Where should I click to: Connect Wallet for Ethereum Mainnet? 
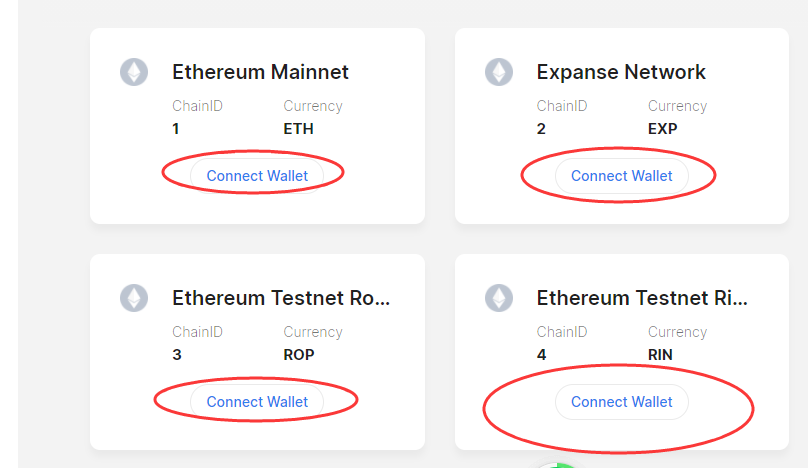tap(257, 176)
